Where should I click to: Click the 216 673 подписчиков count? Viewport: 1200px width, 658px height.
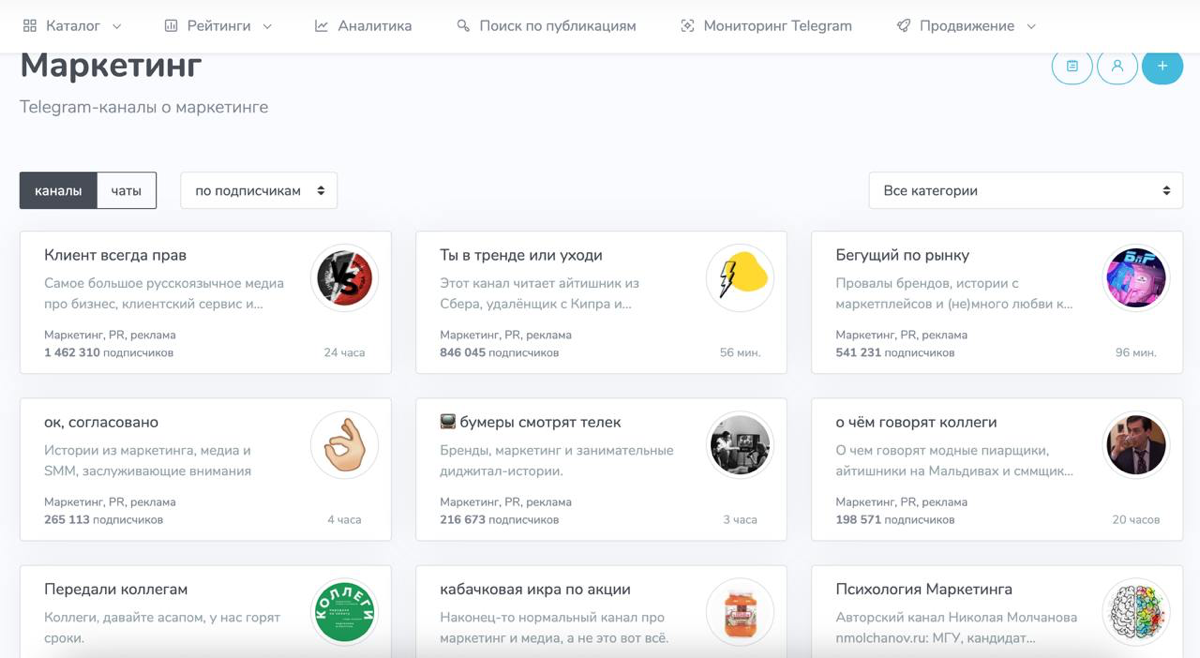point(499,520)
